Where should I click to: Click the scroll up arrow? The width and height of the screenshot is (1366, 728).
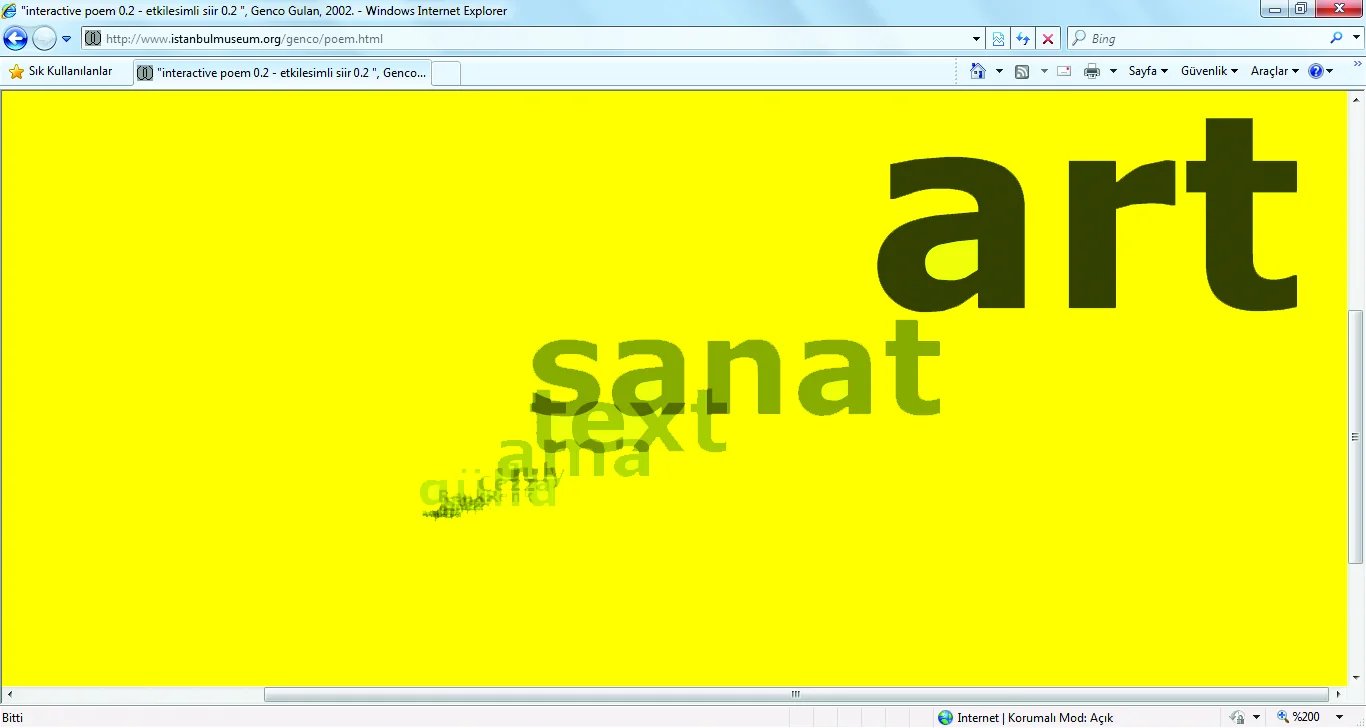click(1356, 99)
